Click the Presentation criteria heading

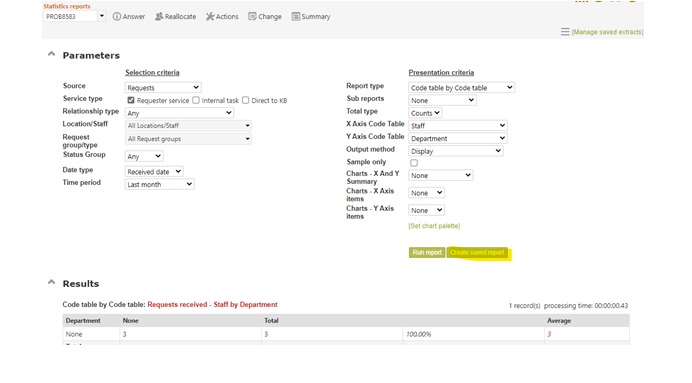441,72
